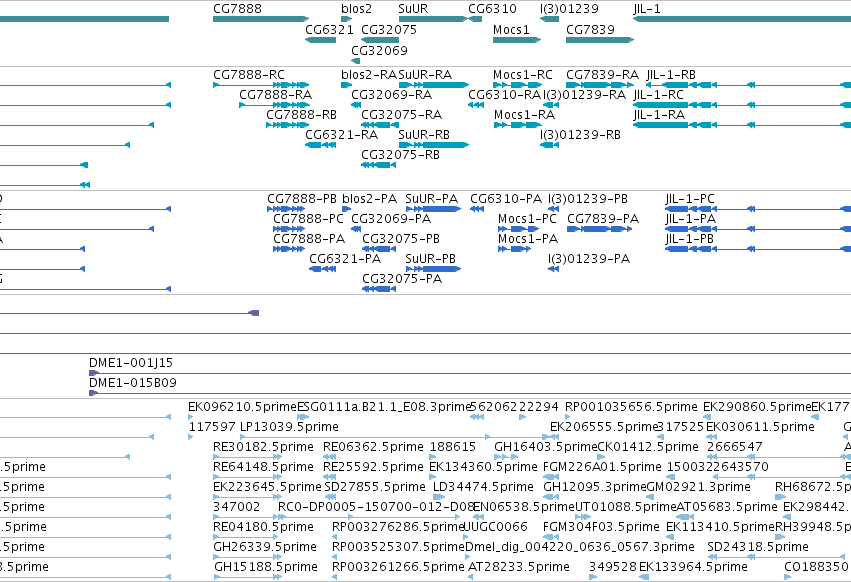
Task: Select EST EK030611.5prime
Action: pos(710,436)
